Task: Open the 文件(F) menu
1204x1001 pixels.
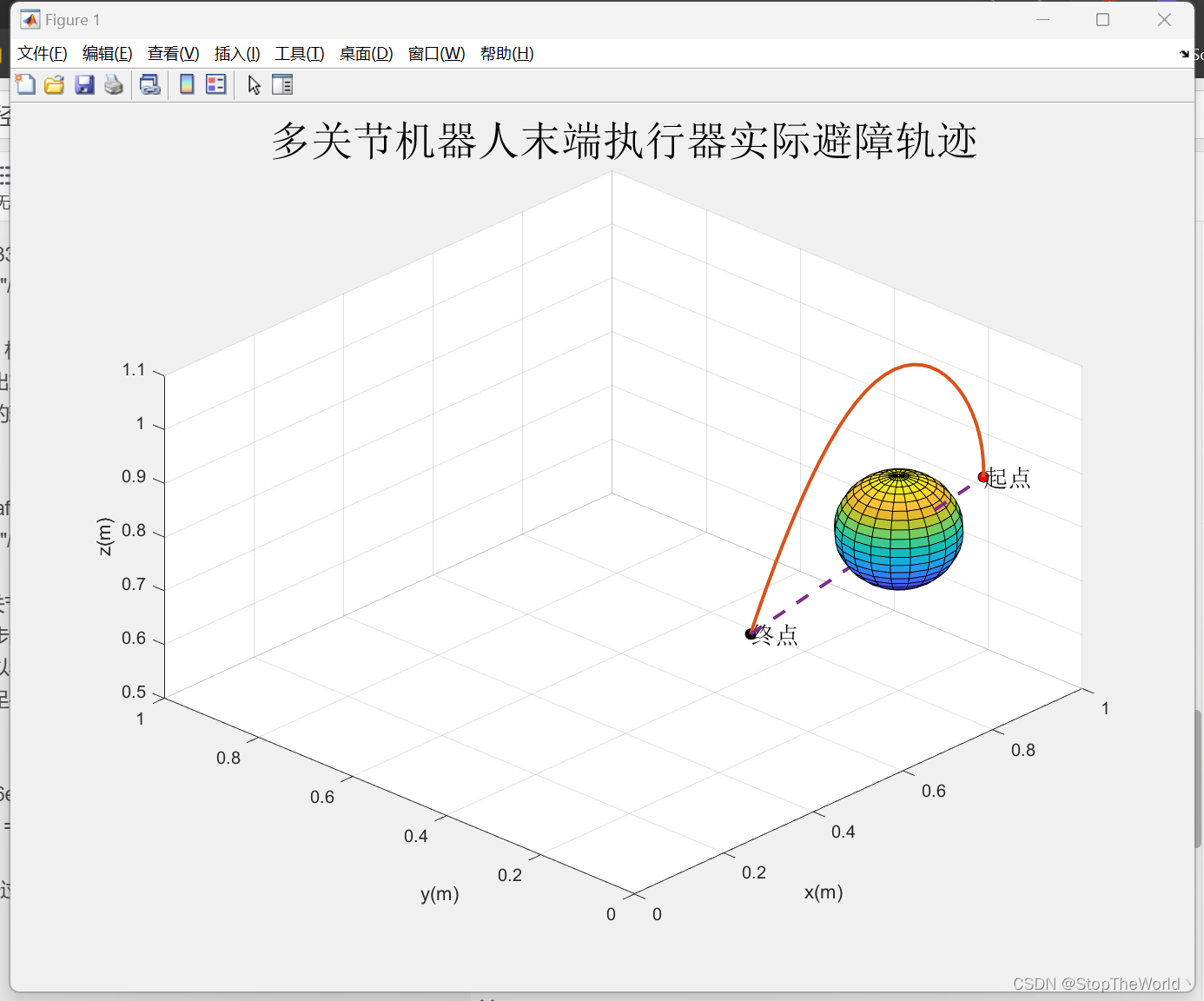Action: (x=43, y=54)
